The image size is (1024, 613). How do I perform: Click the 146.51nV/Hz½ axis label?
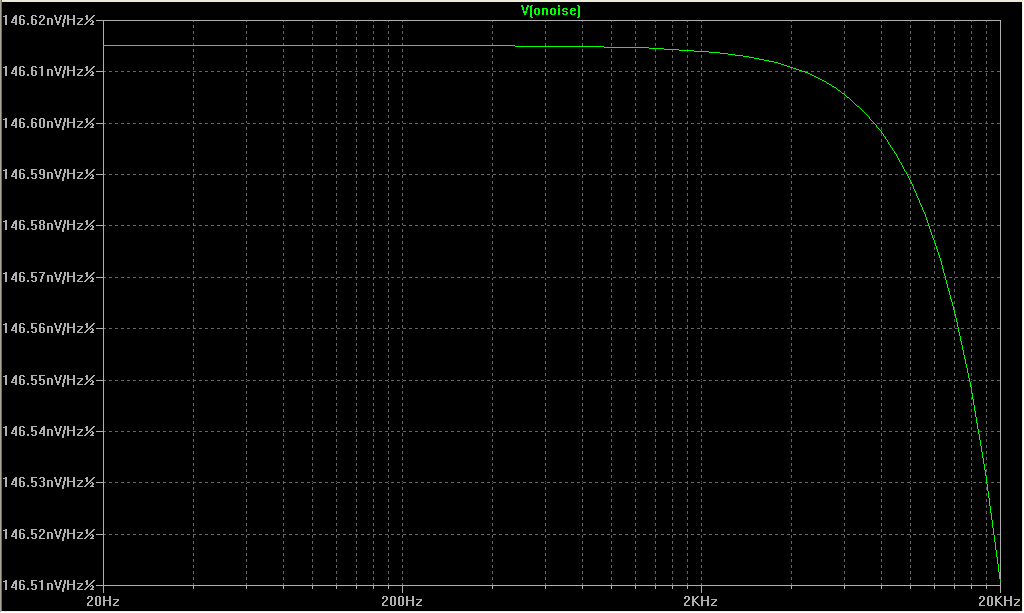[x=49, y=585]
